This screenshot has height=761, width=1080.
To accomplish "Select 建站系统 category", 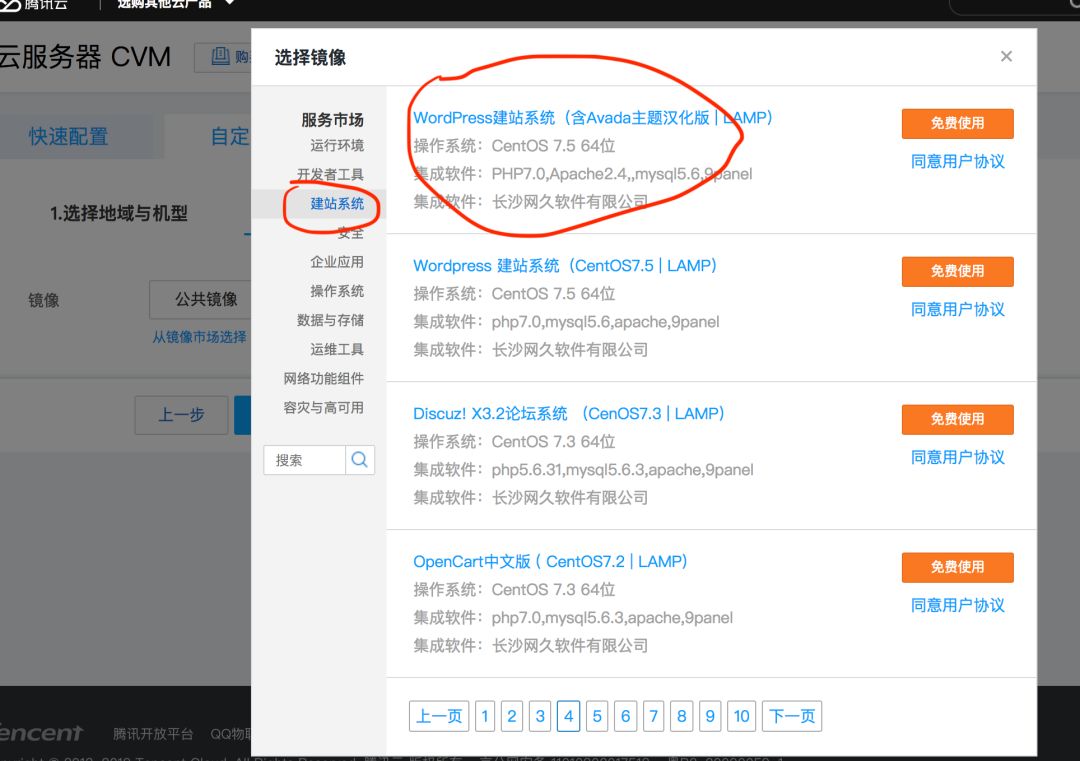I will [337, 203].
